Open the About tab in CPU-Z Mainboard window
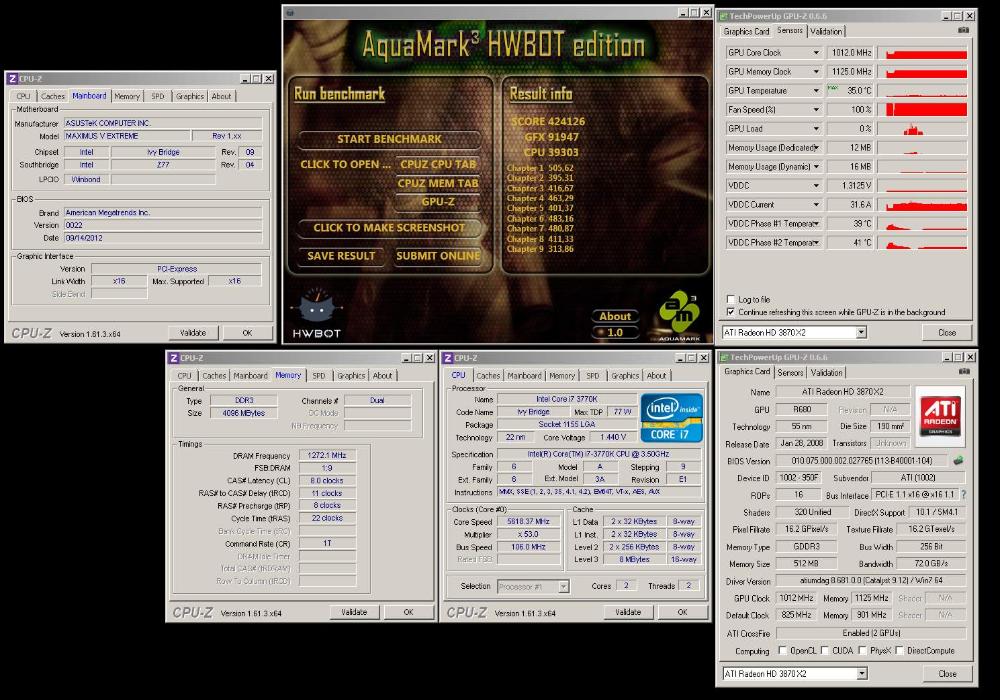The width and height of the screenshot is (1000, 700). tap(221, 96)
